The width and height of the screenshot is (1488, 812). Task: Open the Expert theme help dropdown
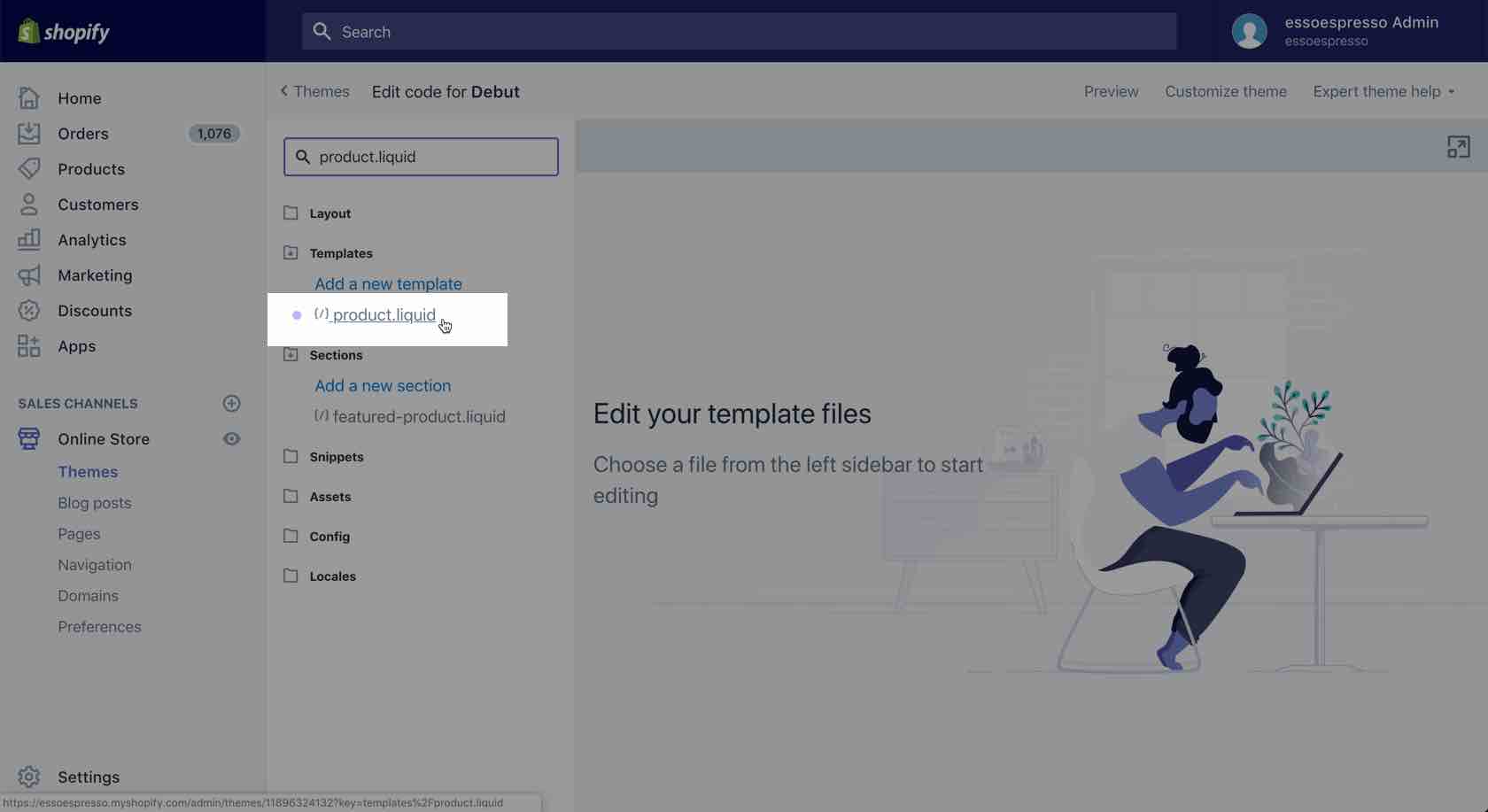pos(1383,92)
